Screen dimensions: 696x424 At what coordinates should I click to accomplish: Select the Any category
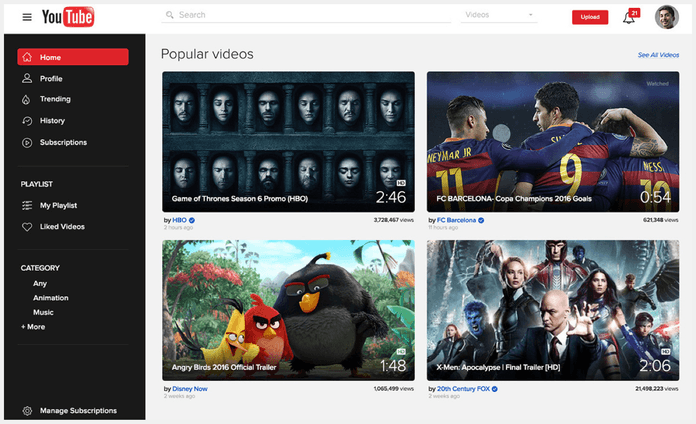point(40,284)
